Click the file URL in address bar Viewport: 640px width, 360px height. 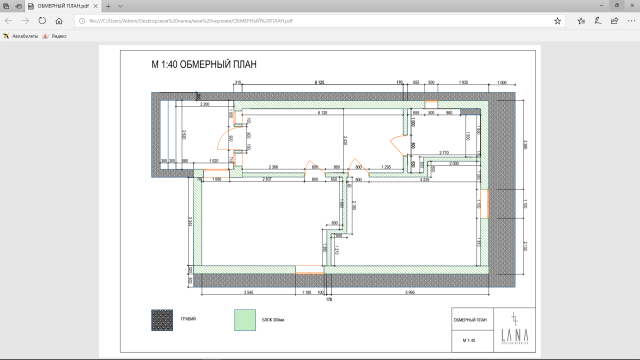click(191, 21)
